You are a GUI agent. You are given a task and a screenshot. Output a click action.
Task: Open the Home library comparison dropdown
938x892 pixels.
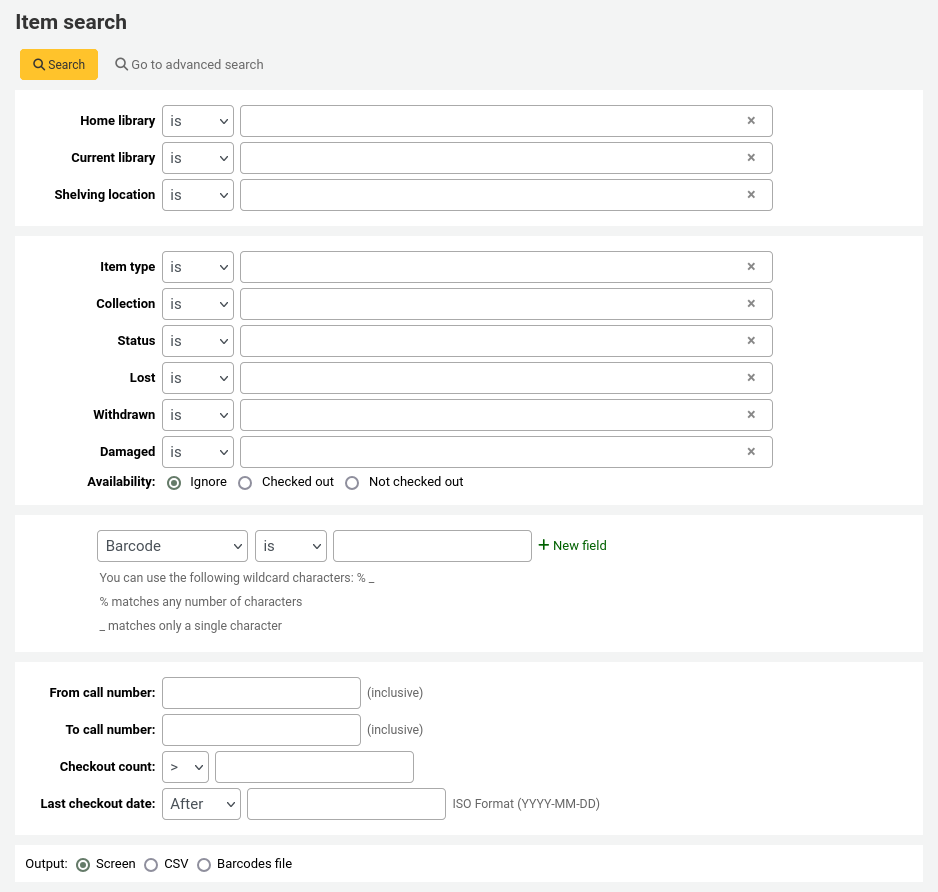click(x=197, y=120)
